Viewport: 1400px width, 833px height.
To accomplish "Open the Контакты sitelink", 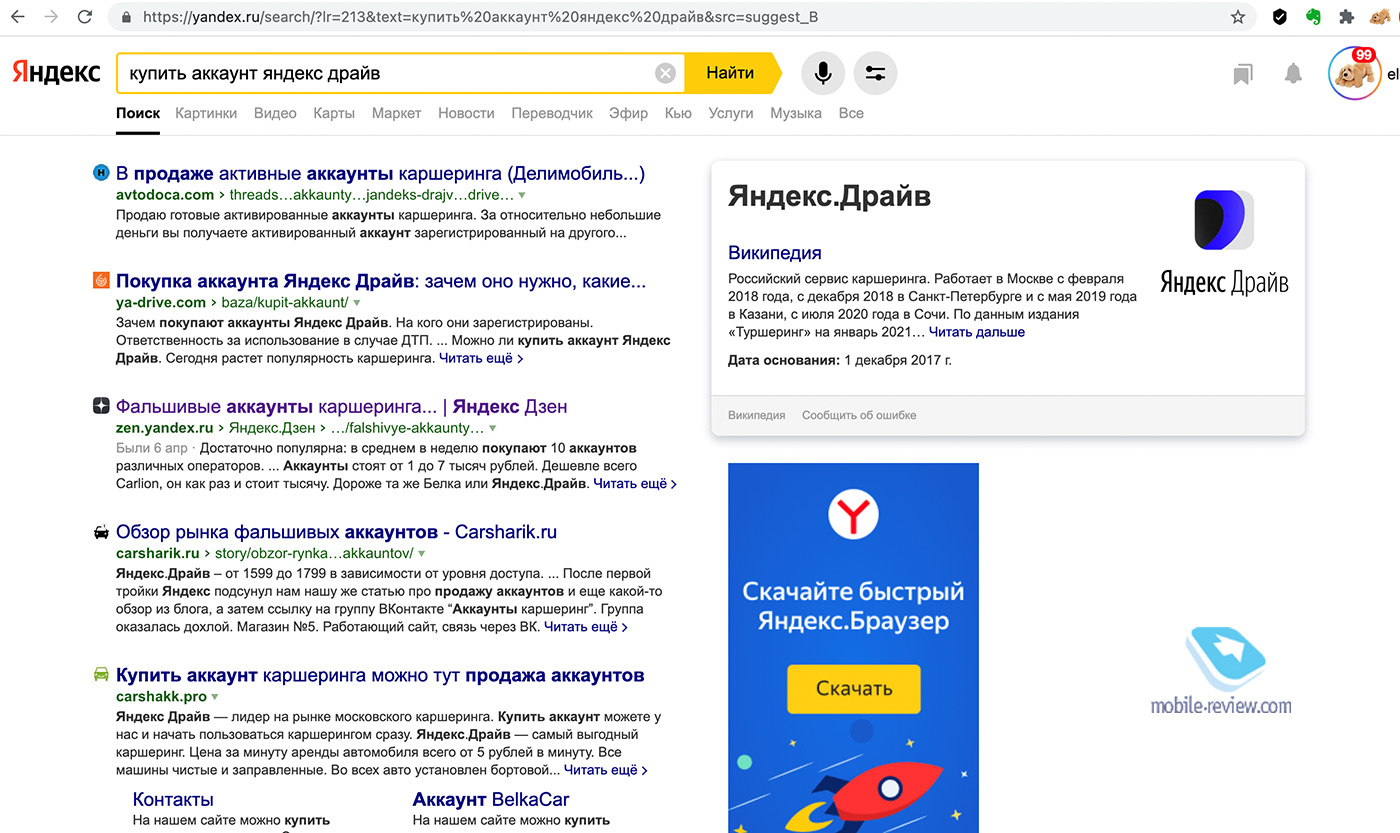I will coord(173,799).
